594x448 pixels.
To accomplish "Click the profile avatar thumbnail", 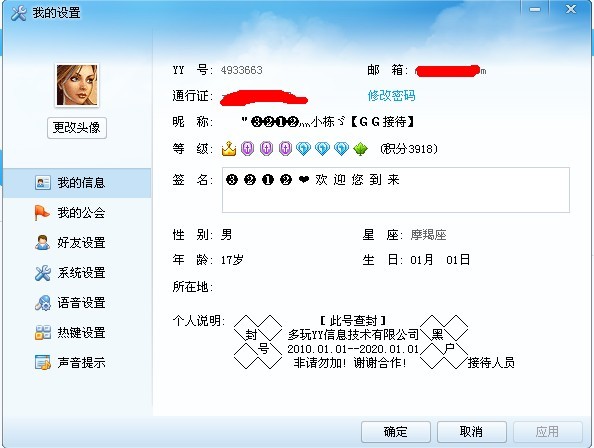I will (77, 85).
